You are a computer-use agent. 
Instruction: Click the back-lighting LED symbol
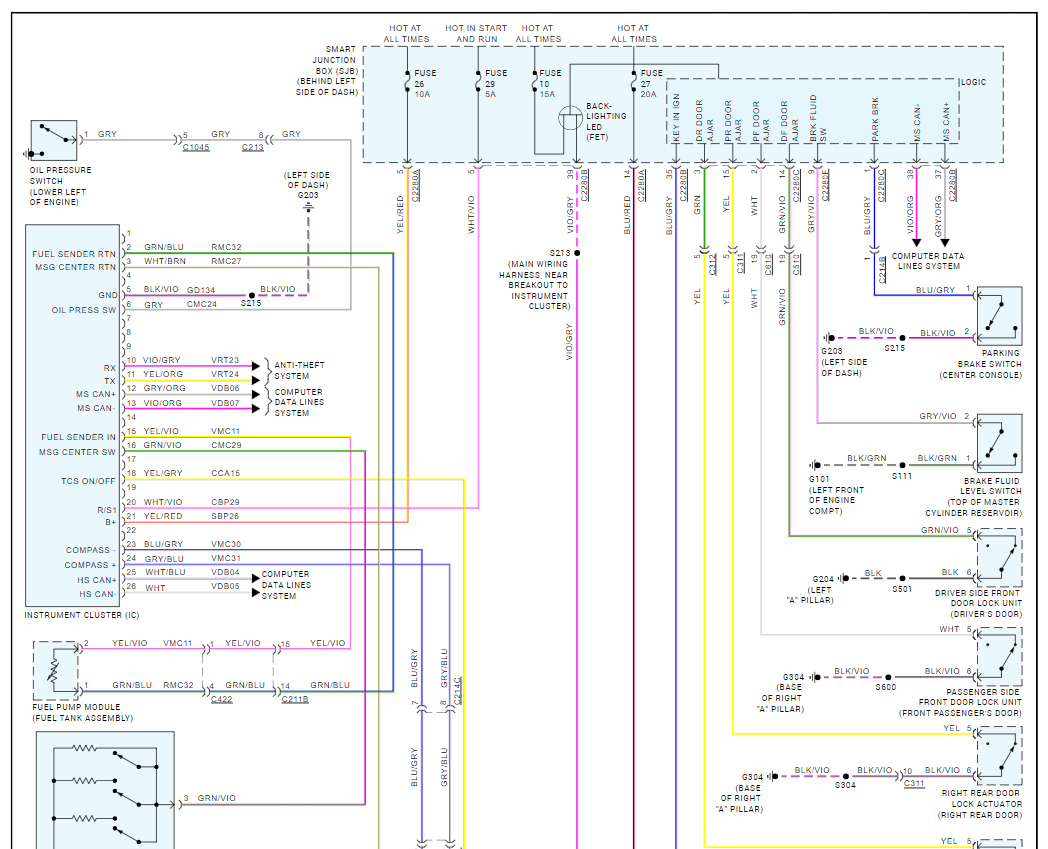pyautogui.click(x=572, y=118)
